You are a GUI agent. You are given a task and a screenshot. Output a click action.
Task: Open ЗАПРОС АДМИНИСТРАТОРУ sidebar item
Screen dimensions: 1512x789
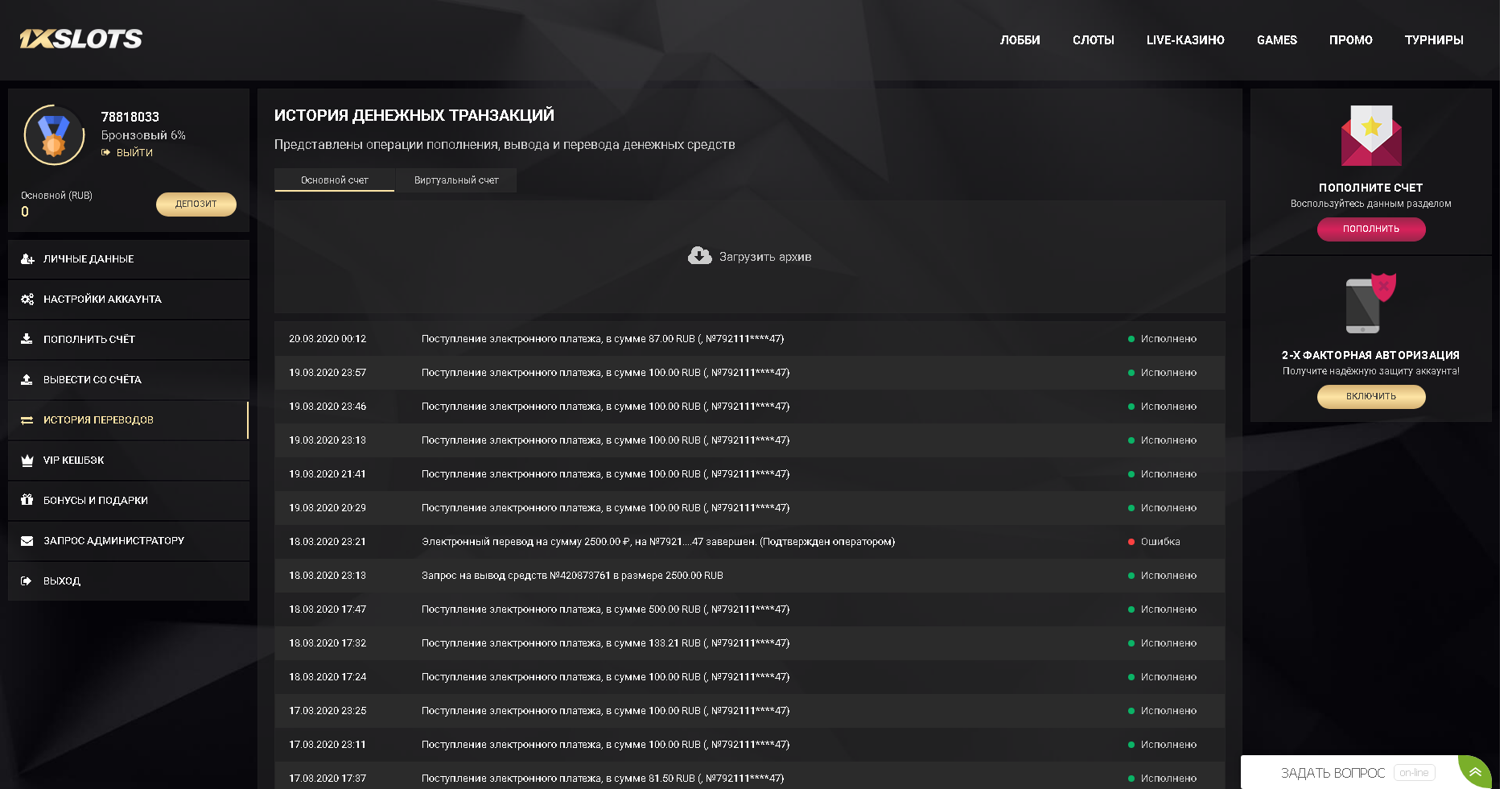click(129, 541)
